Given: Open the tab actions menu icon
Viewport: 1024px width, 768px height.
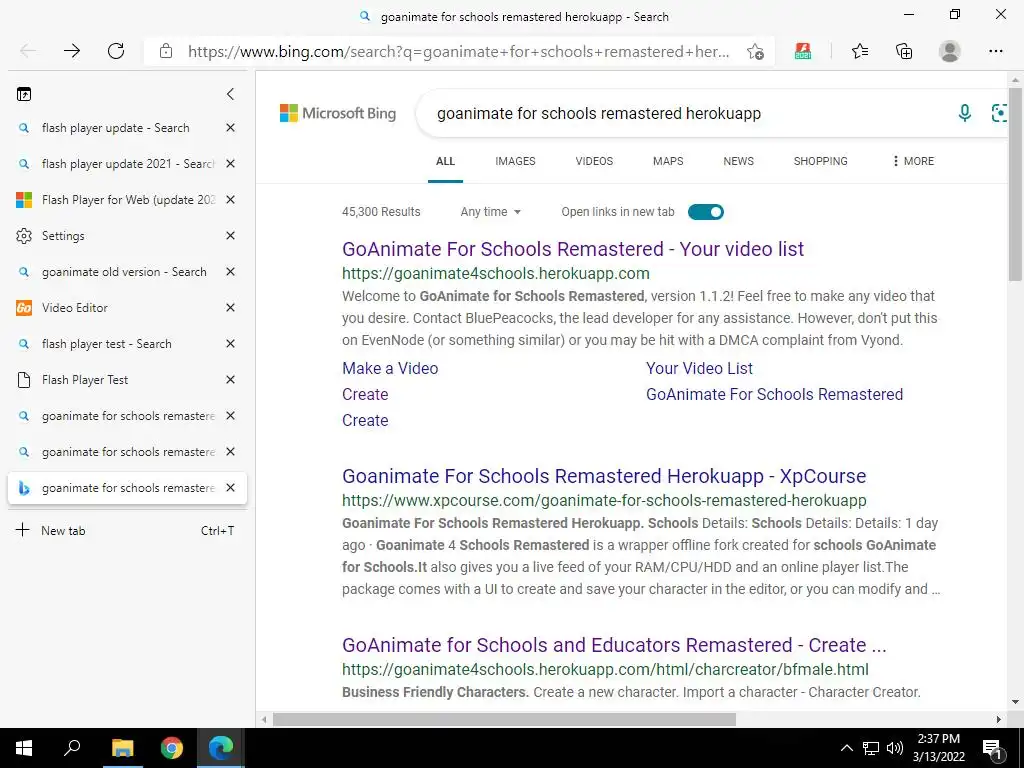Looking at the screenshot, I should (x=24, y=94).
